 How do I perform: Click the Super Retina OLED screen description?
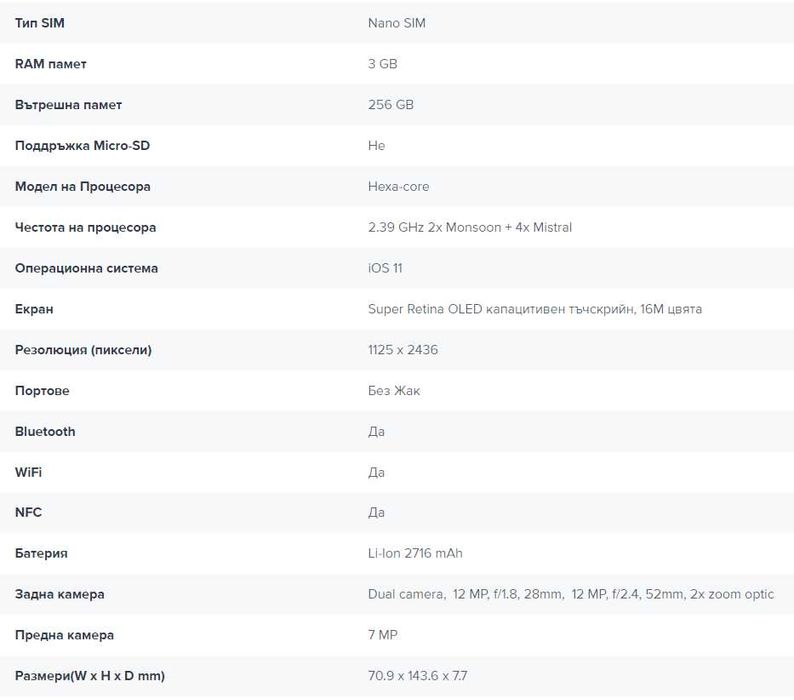pyautogui.click(x=535, y=310)
